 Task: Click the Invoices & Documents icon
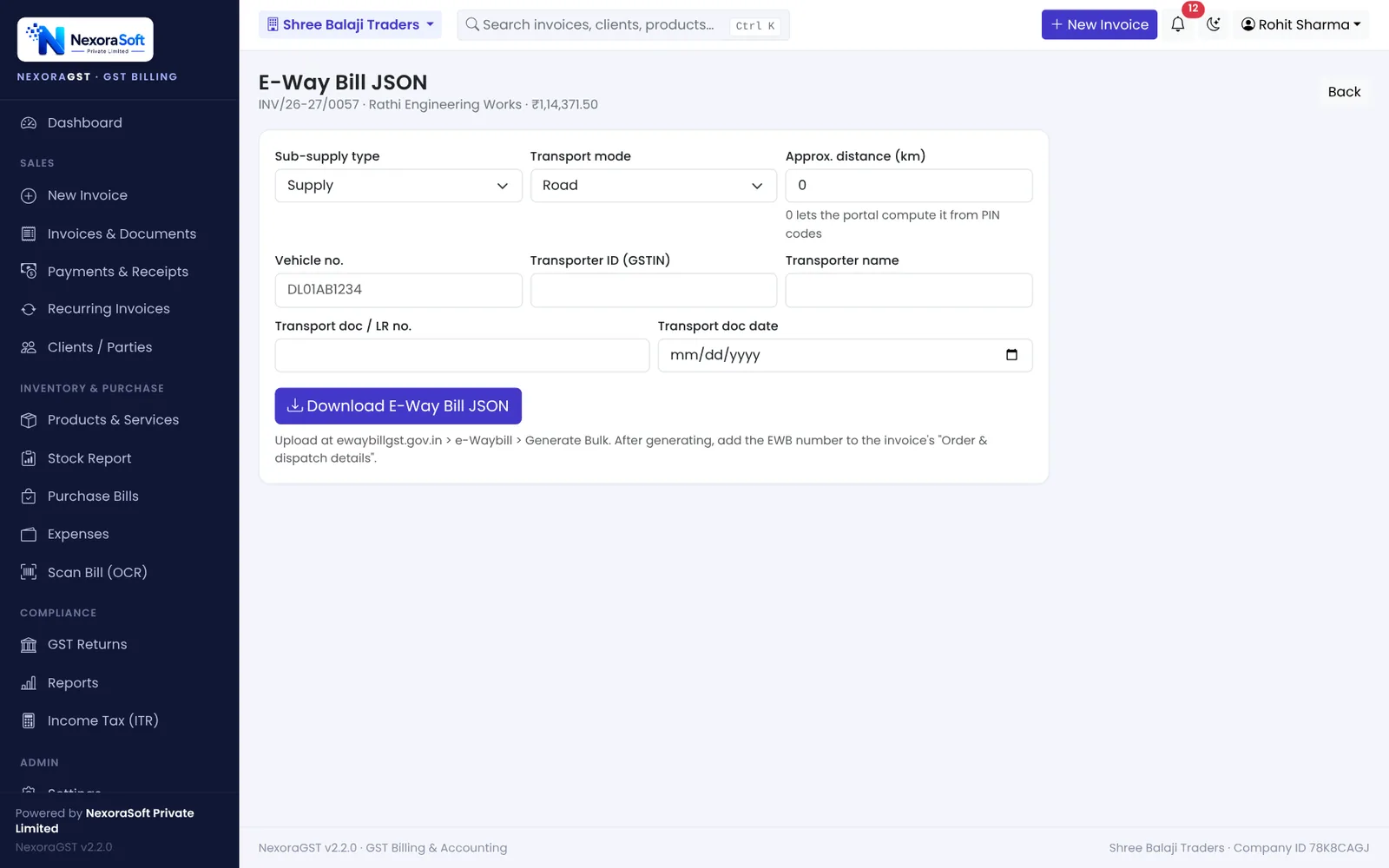coord(29,234)
